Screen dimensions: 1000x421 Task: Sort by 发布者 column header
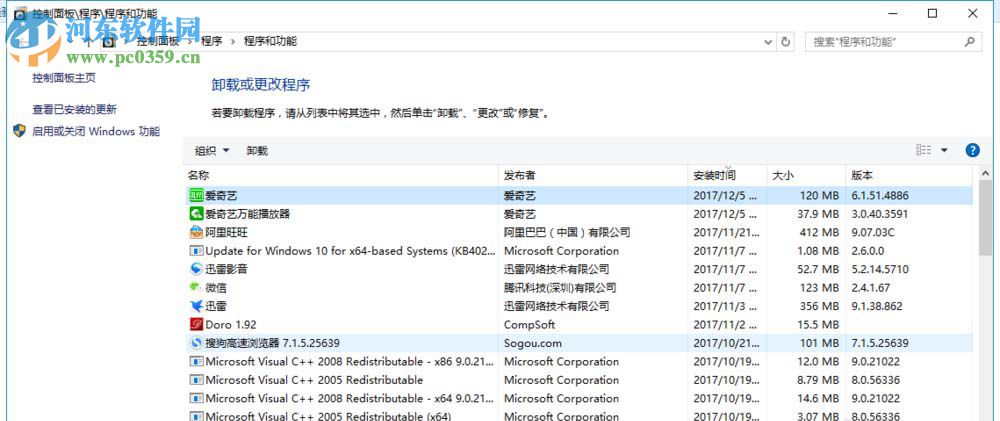click(593, 175)
